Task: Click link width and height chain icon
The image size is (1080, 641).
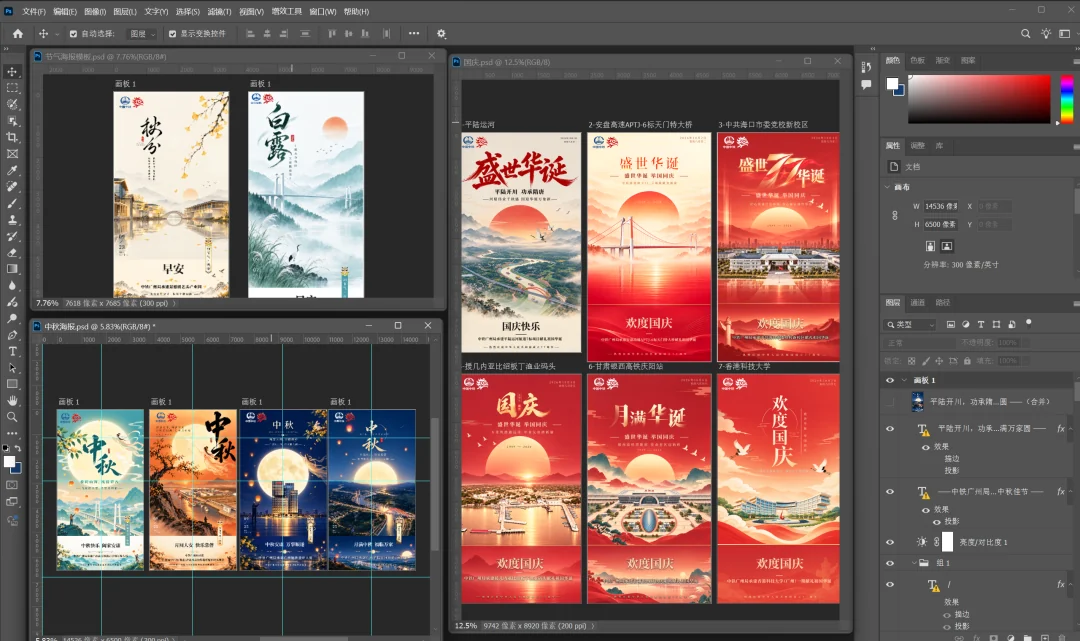Action: point(895,216)
